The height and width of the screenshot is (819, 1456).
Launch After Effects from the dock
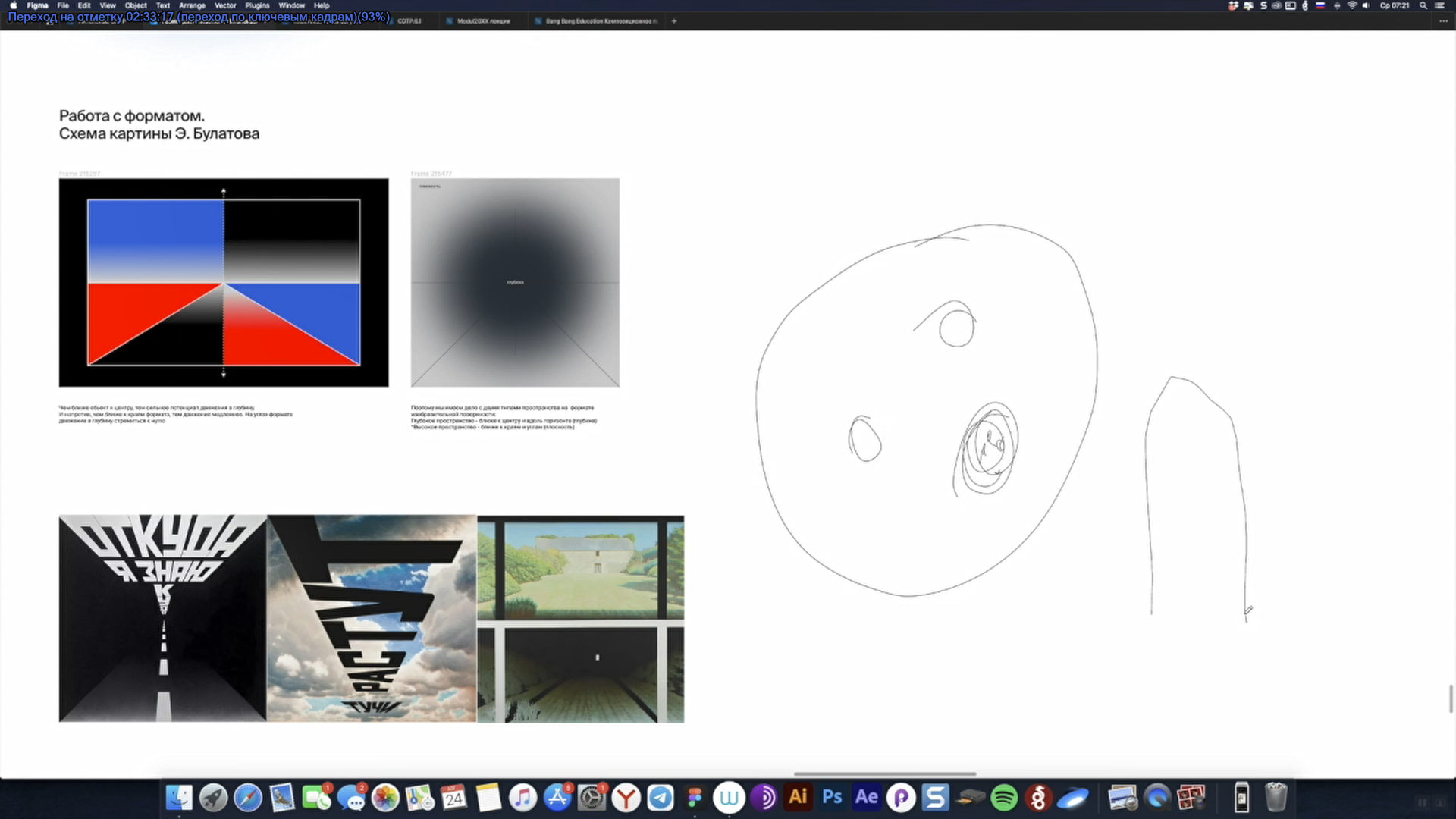point(866,798)
